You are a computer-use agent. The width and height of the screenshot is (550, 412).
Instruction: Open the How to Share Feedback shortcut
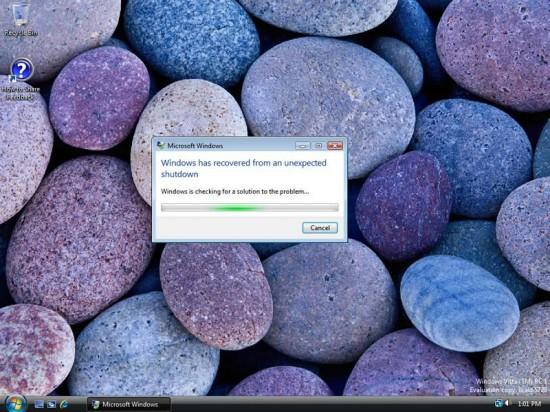pos(21,80)
